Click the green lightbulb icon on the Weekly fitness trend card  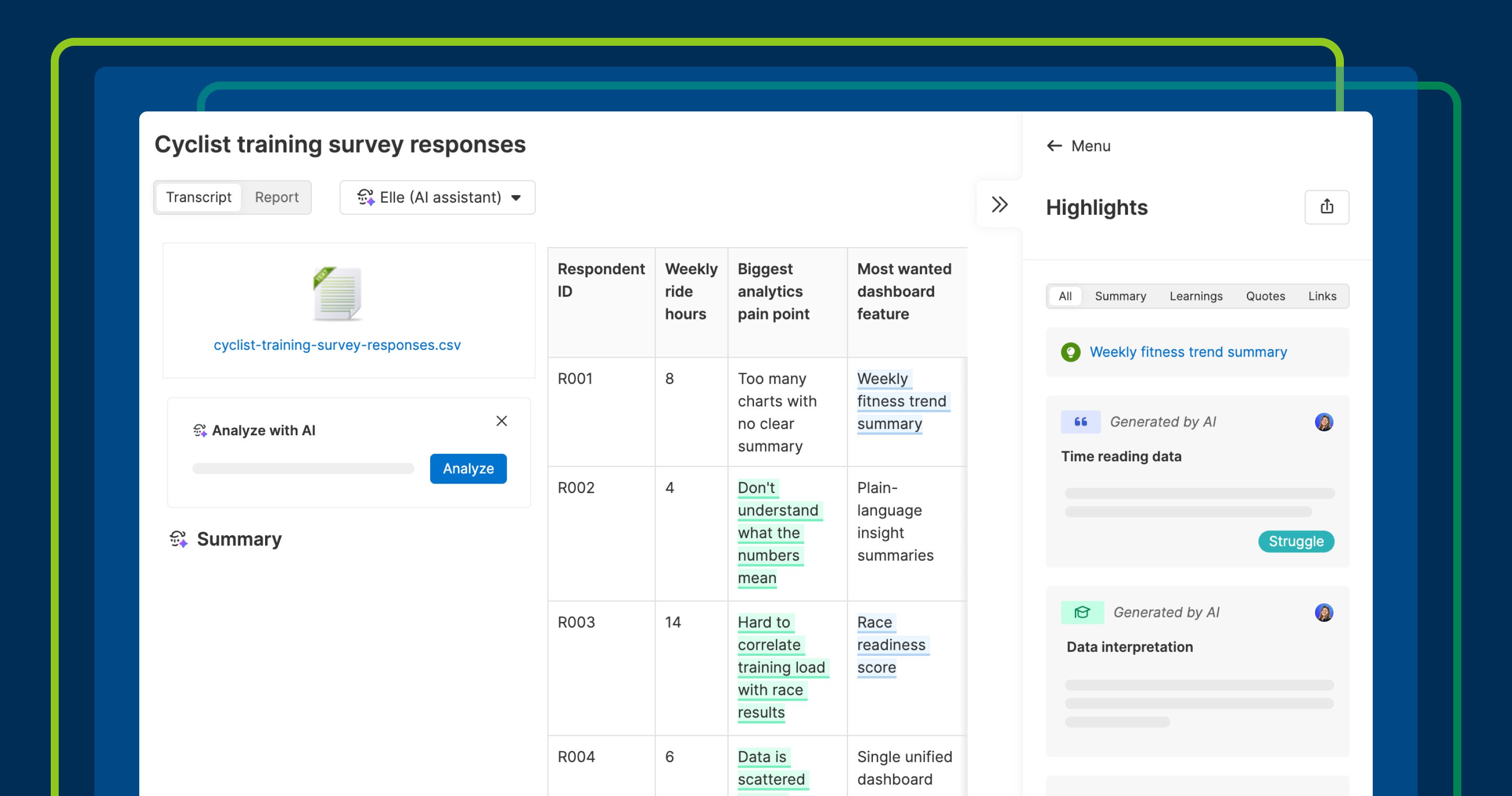coord(1071,352)
